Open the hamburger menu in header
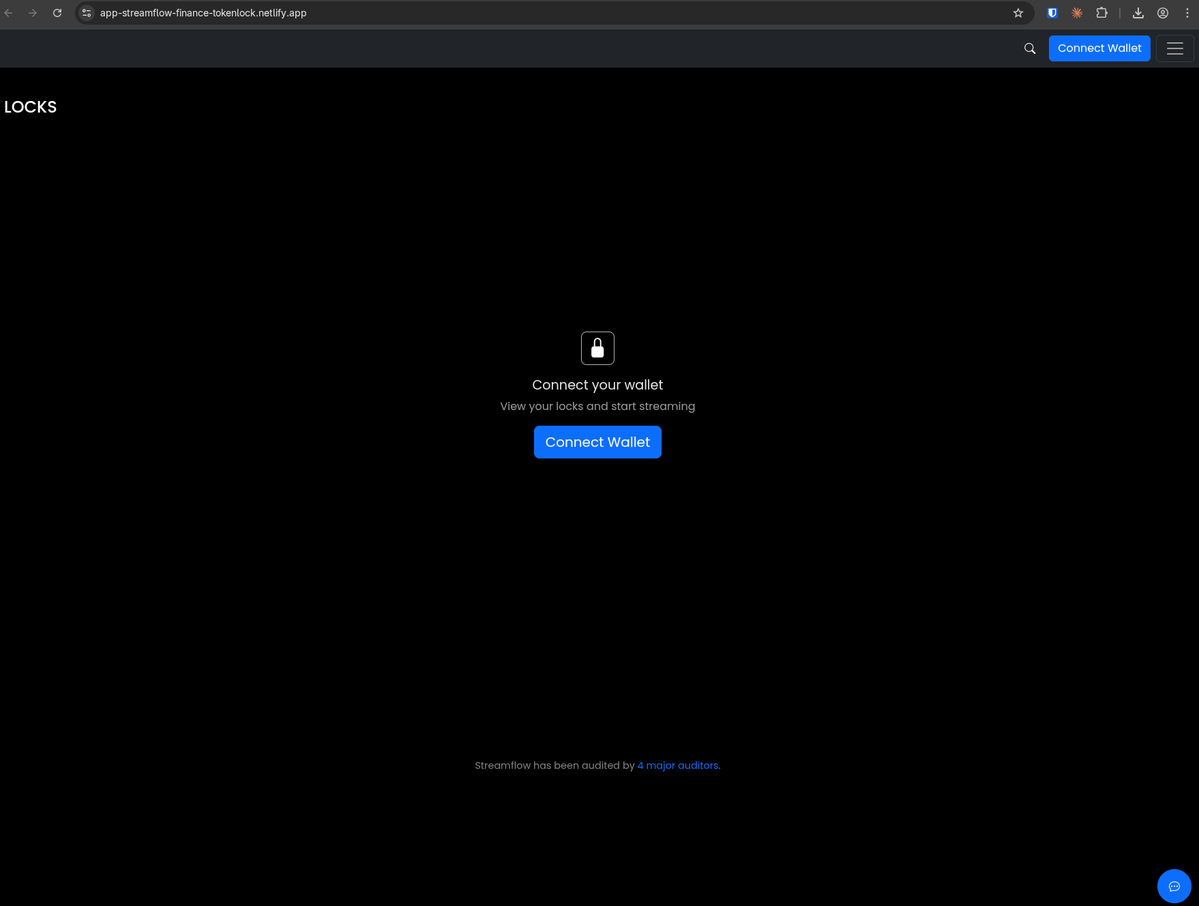The width and height of the screenshot is (1199, 906). click(x=1175, y=48)
